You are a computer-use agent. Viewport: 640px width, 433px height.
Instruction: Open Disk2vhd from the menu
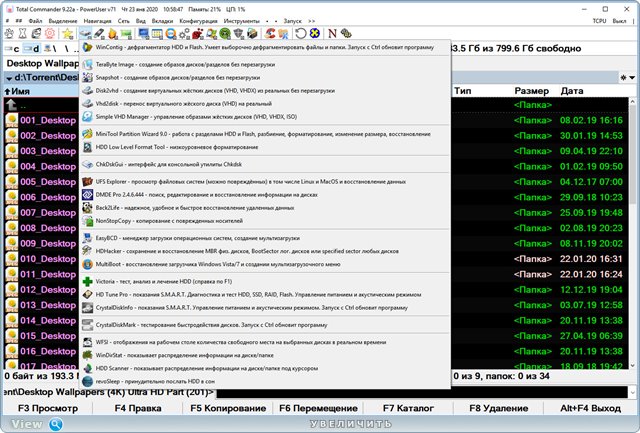click(265, 91)
